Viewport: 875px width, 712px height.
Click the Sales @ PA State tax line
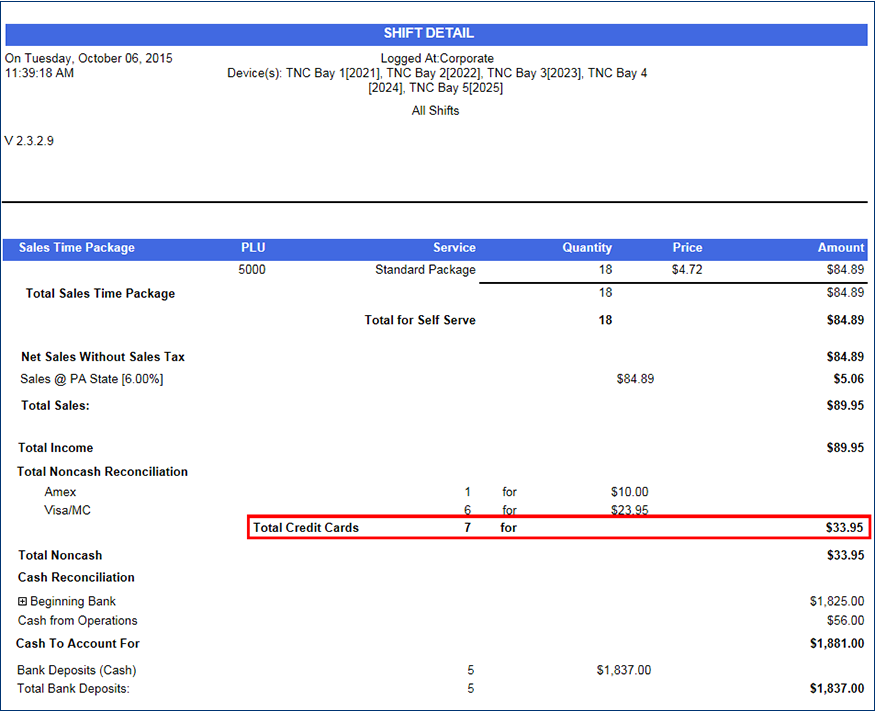point(91,379)
